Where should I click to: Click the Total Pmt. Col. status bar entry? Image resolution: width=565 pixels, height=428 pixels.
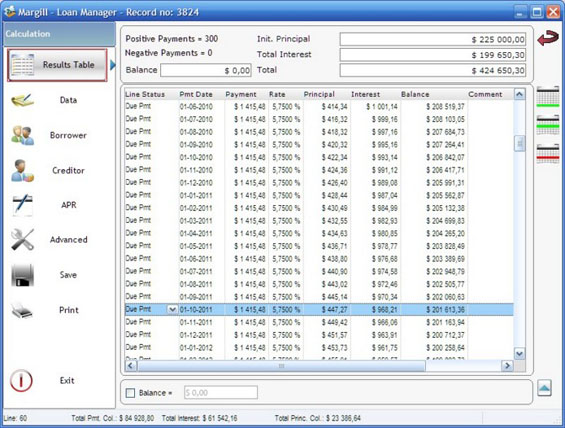click(x=112, y=418)
